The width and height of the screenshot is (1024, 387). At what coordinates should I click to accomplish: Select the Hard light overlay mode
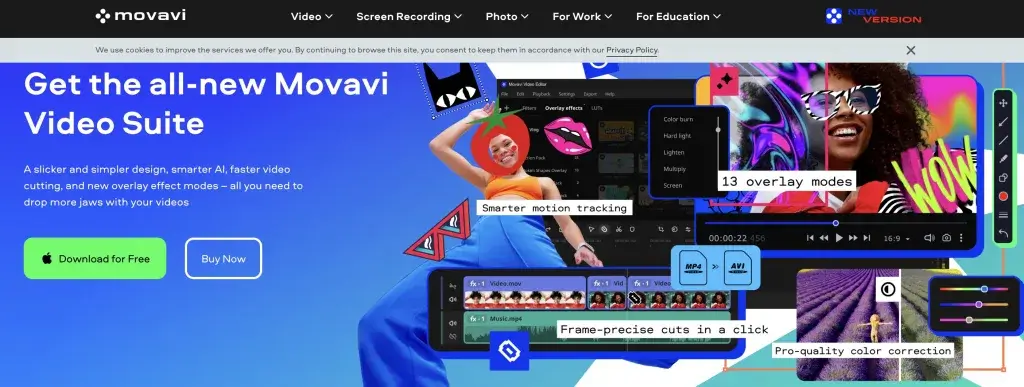[677, 136]
